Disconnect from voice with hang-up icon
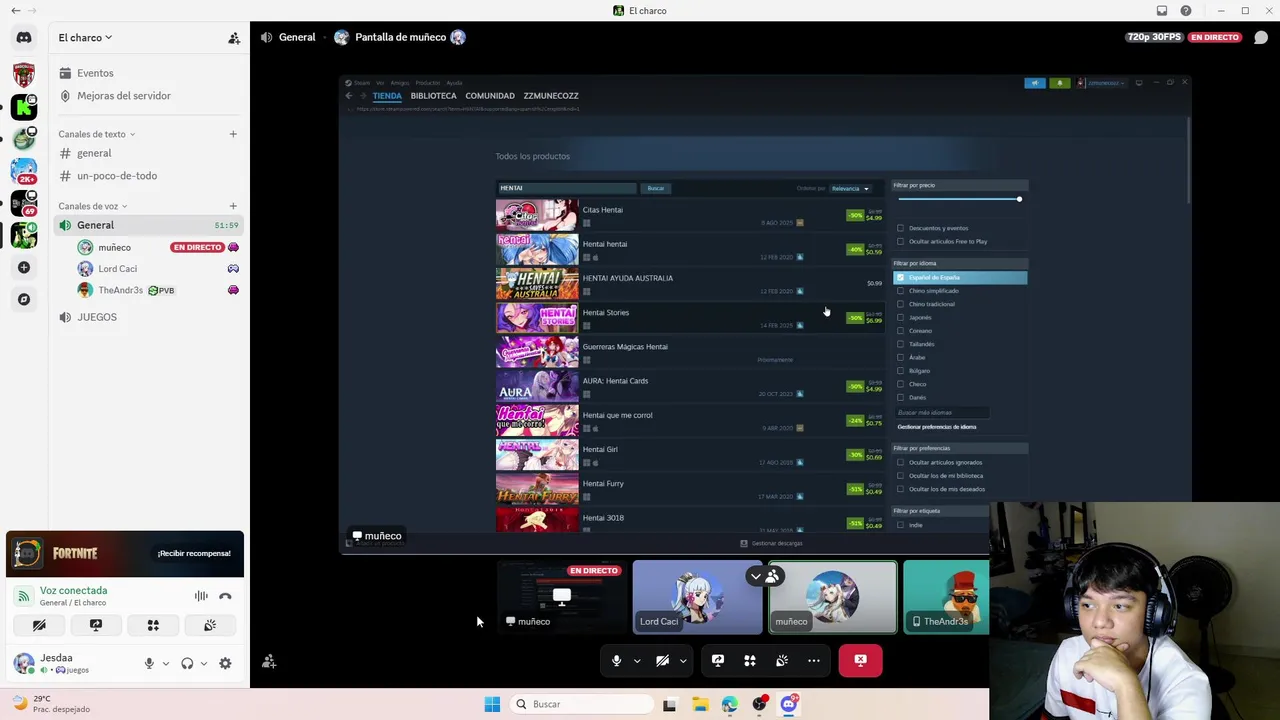Screen dimensions: 1280x720 (x=225, y=596)
